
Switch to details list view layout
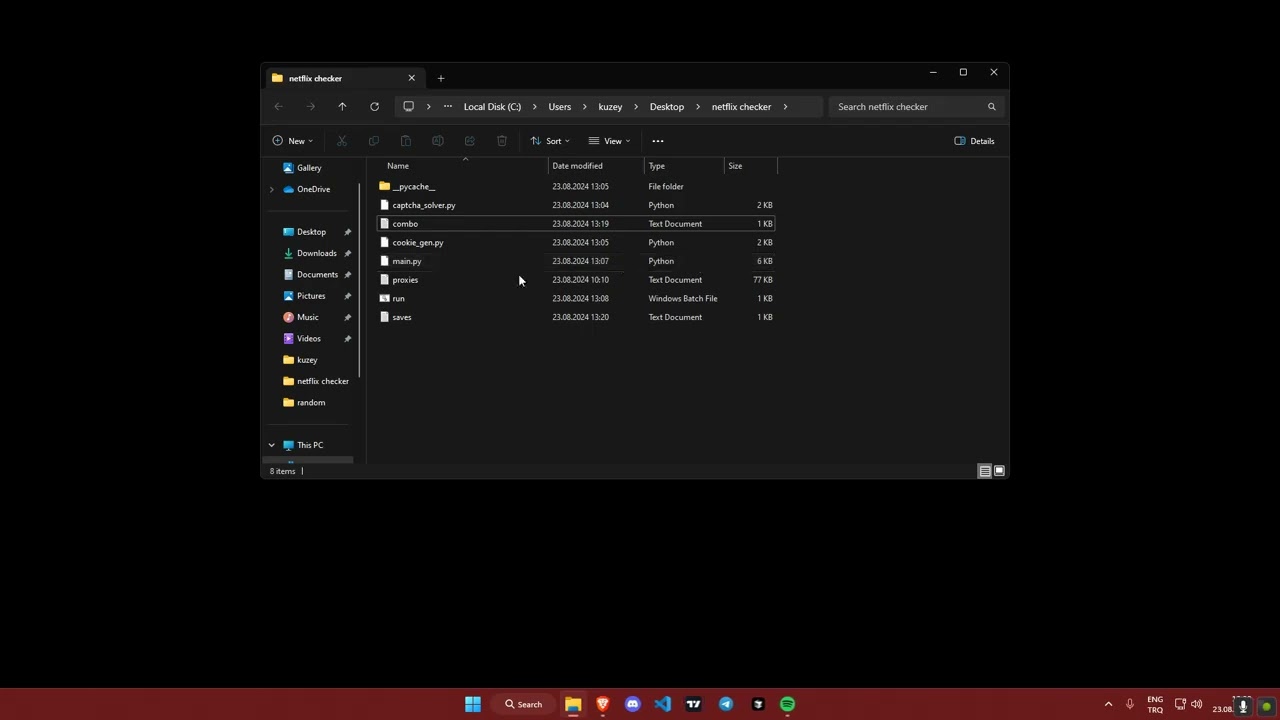pyautogui.click(x=984, y=471)
